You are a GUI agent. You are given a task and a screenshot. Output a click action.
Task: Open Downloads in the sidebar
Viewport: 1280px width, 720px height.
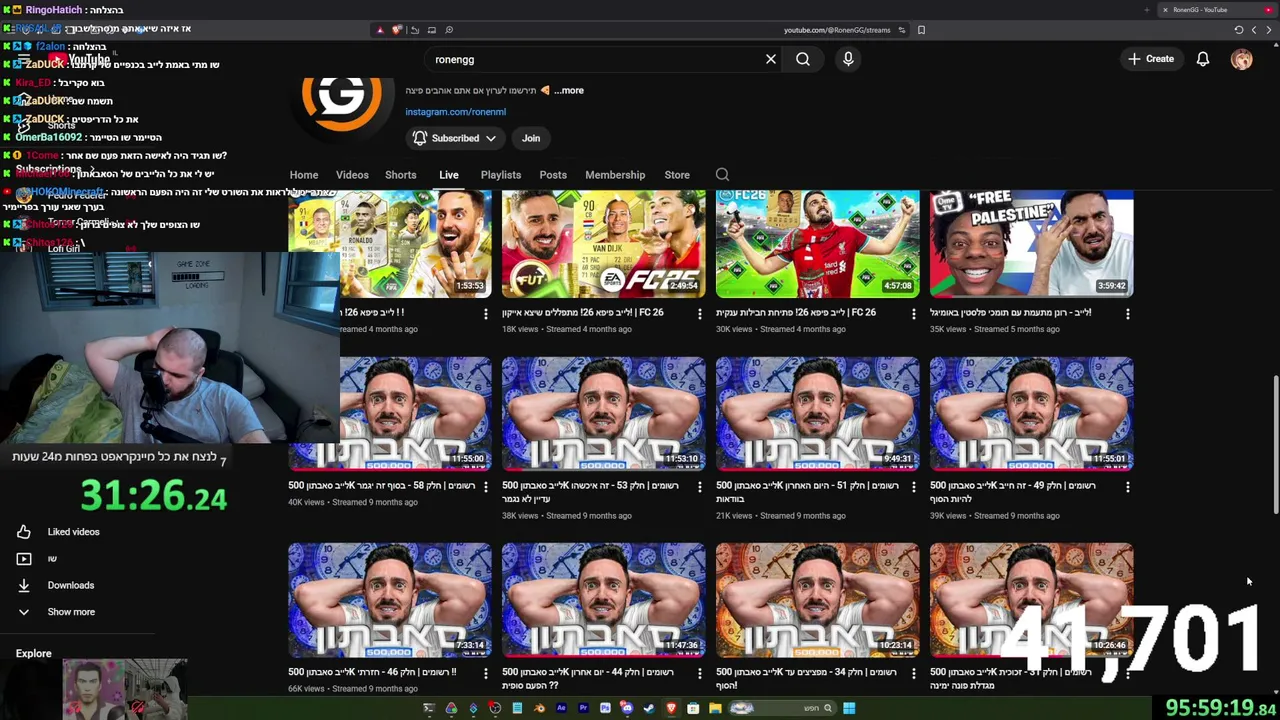70,585
